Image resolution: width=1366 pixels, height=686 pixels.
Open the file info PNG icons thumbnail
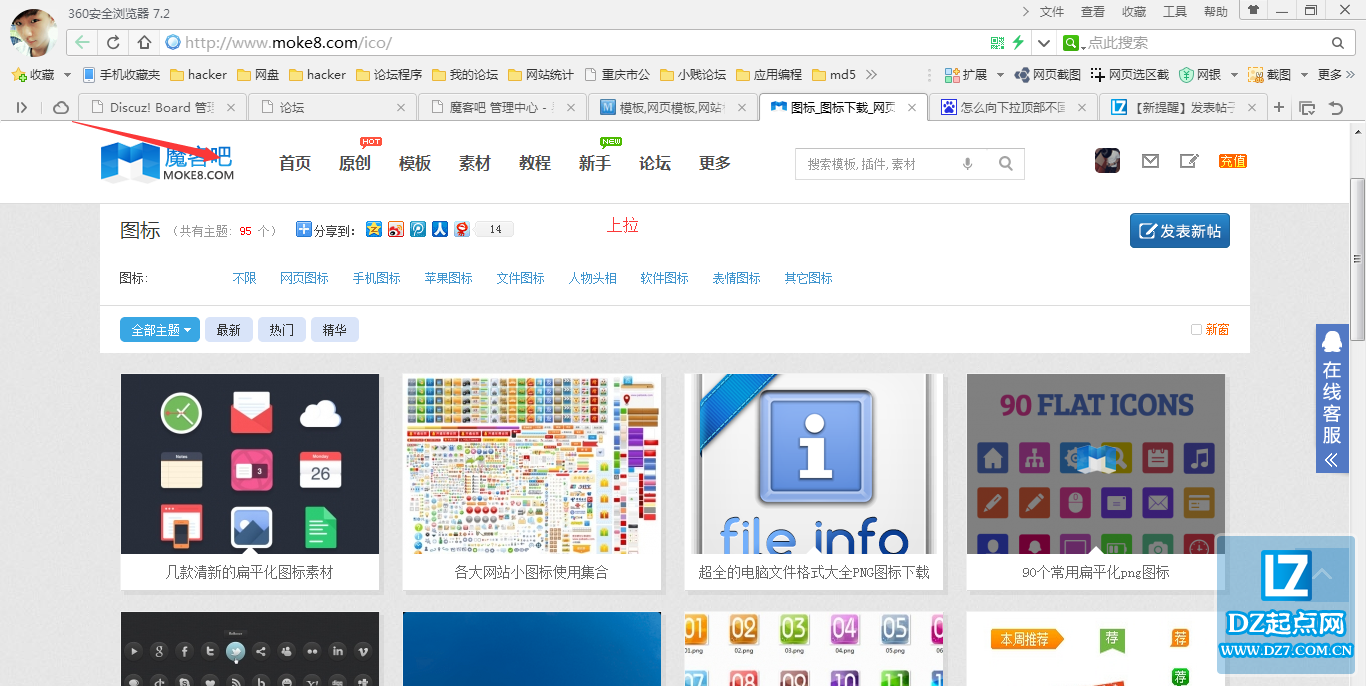pos(814,464)
